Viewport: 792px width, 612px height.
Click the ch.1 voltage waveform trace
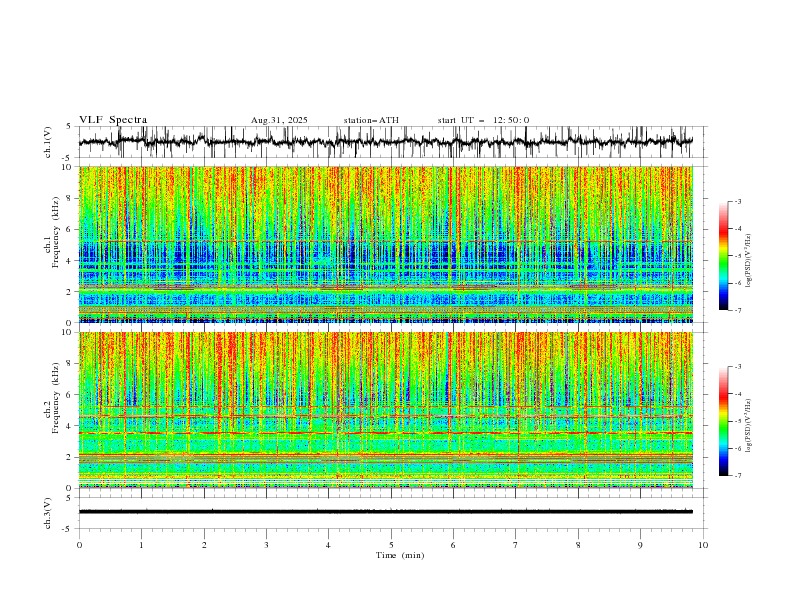click(x=386, y=142)
